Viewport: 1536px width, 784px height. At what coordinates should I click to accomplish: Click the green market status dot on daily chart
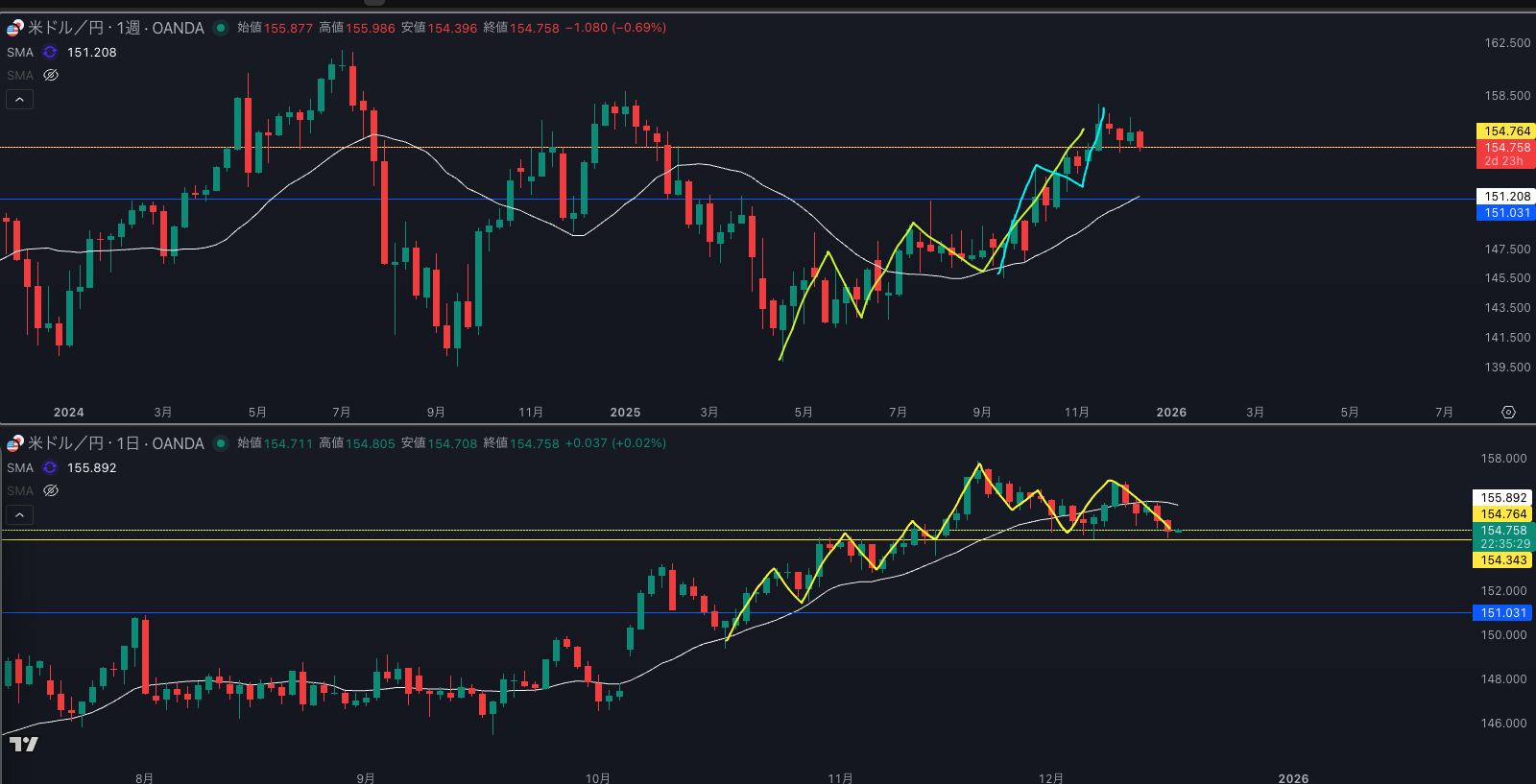tap(221, 443)
